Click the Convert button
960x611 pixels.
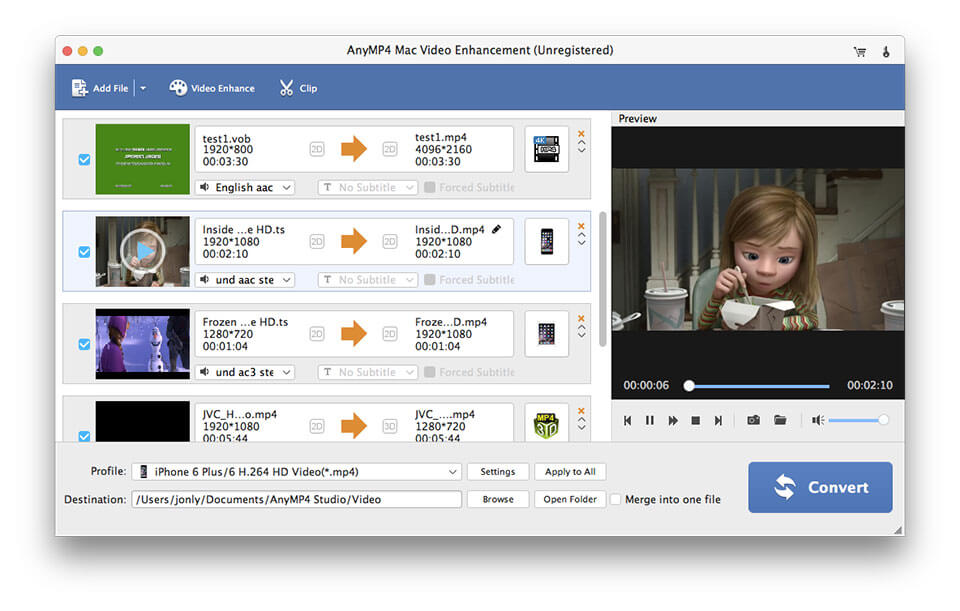click(x=820, y=487)
